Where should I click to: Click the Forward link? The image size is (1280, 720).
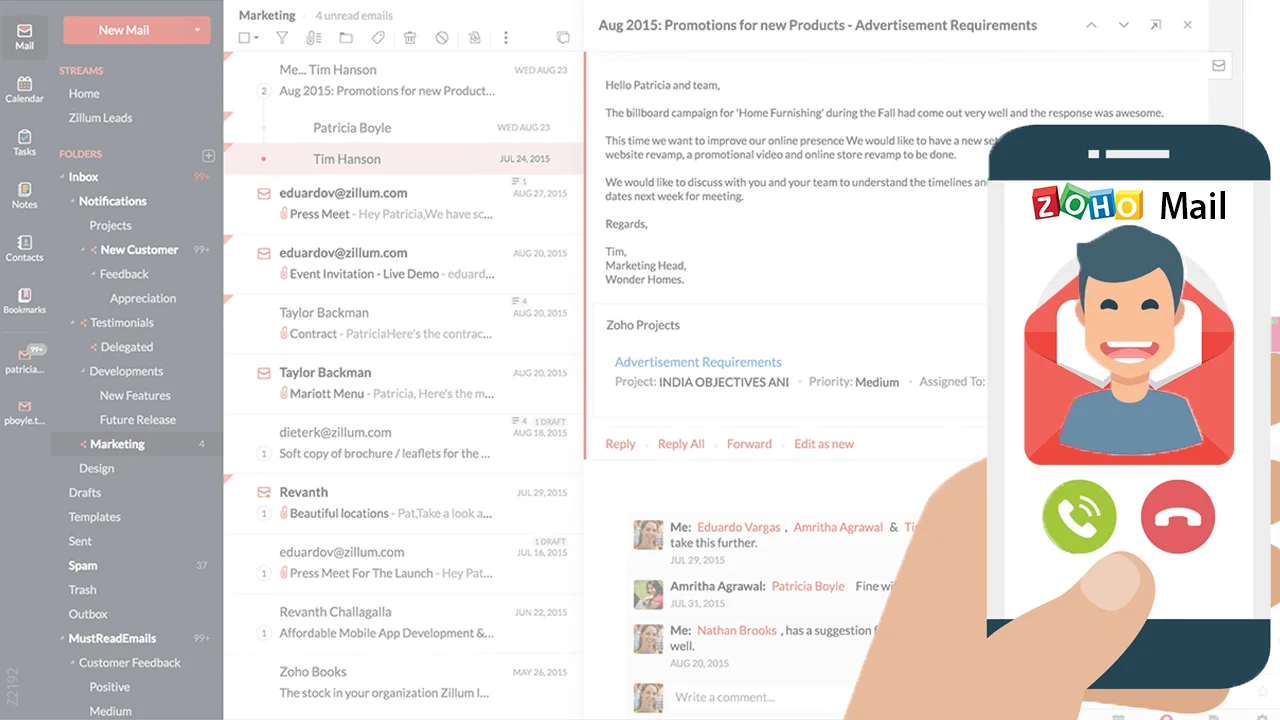point(749,444)
